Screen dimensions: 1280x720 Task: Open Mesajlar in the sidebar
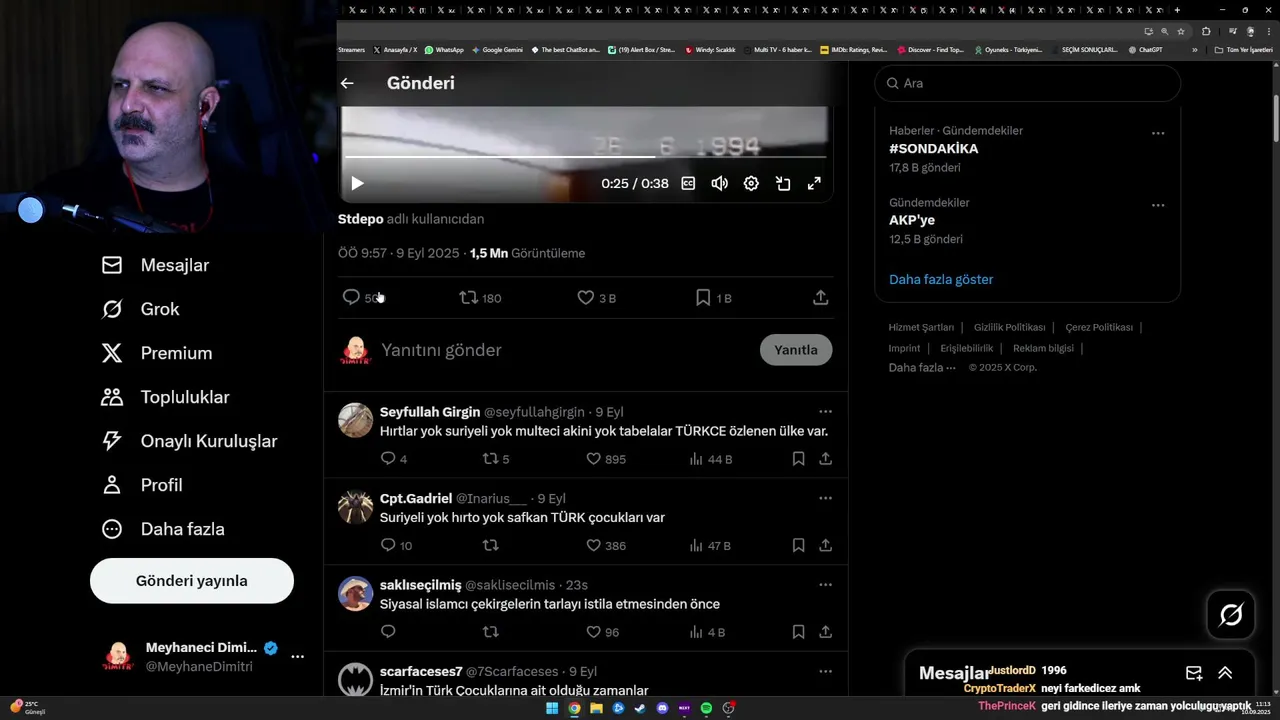(x=155, y=265)
